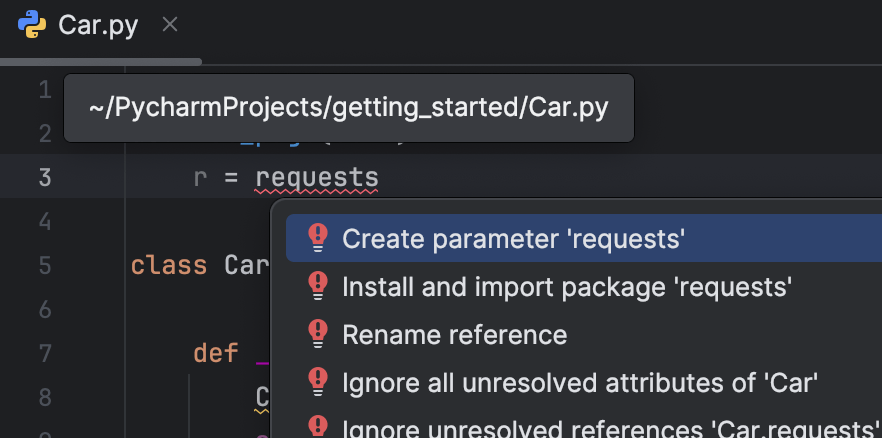The width and height of the screenshot is (882, 438).
Task: Click the 'class' keyword on line 5
Action: pos(169,265)
